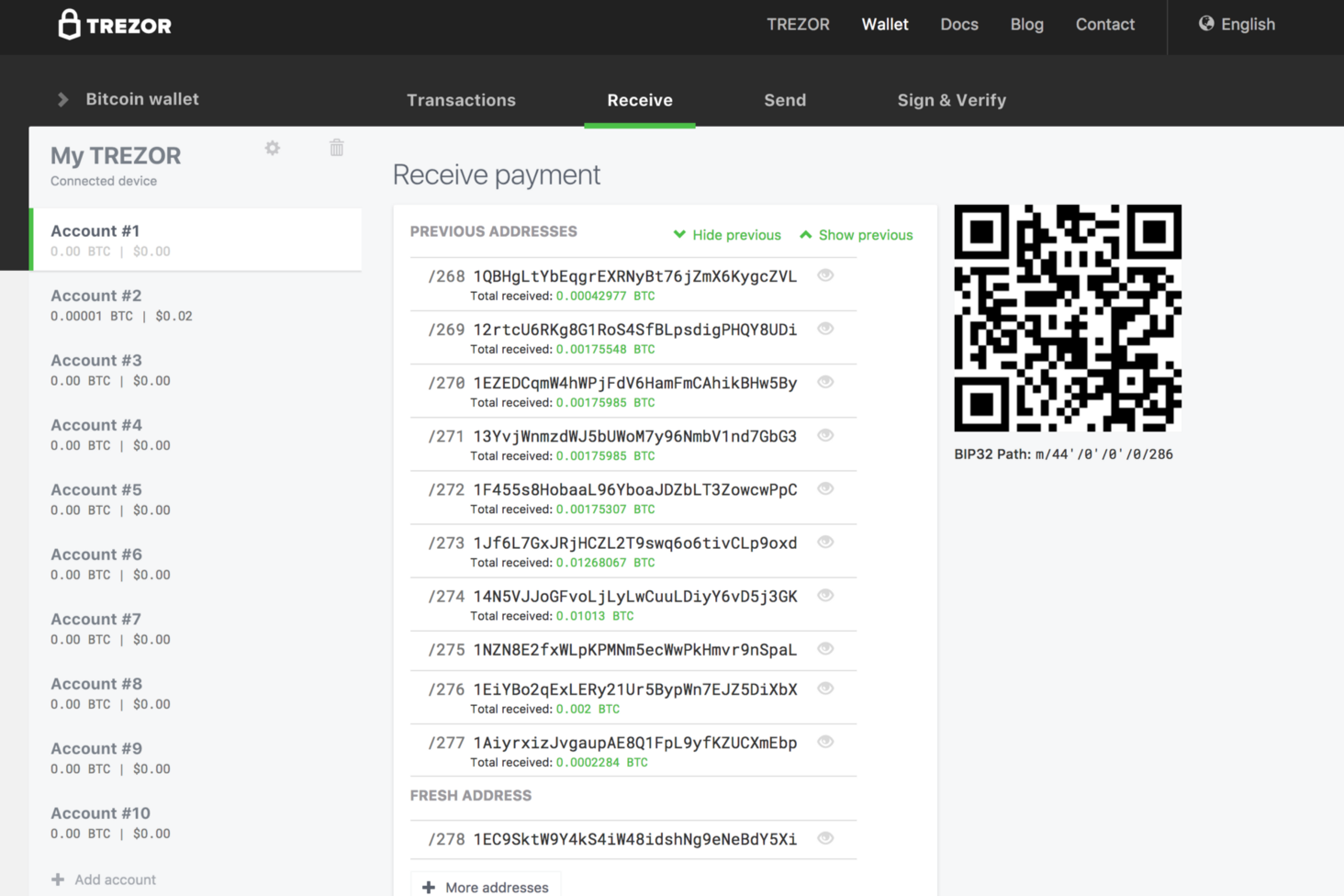Click address 13YvjWnmzdWJ5bUWoM7y96NmbV1nd7GbG3
The width and height of the screenshot is (1344, 896).
635,436
